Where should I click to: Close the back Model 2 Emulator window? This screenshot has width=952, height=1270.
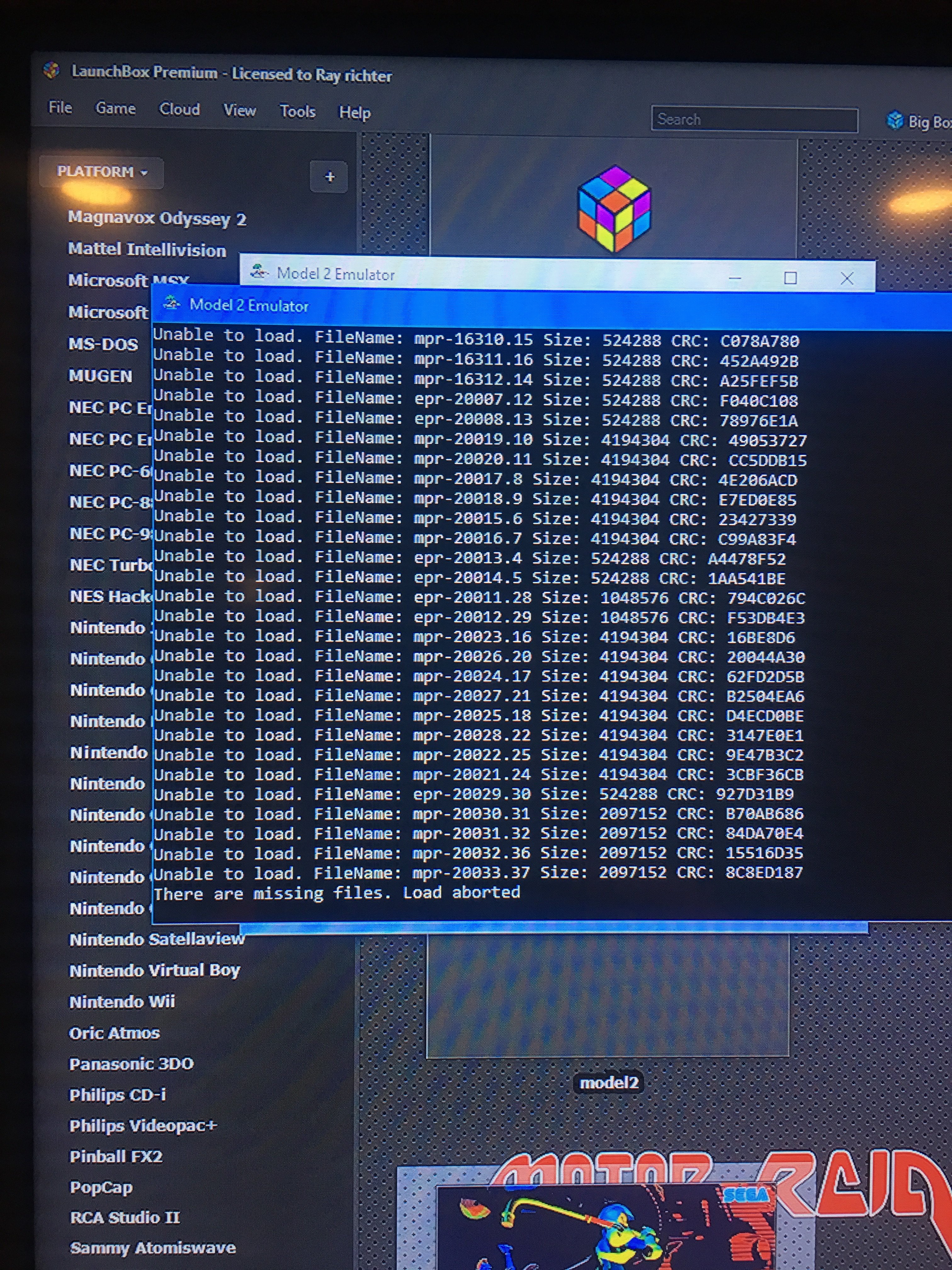click(847, 278)
